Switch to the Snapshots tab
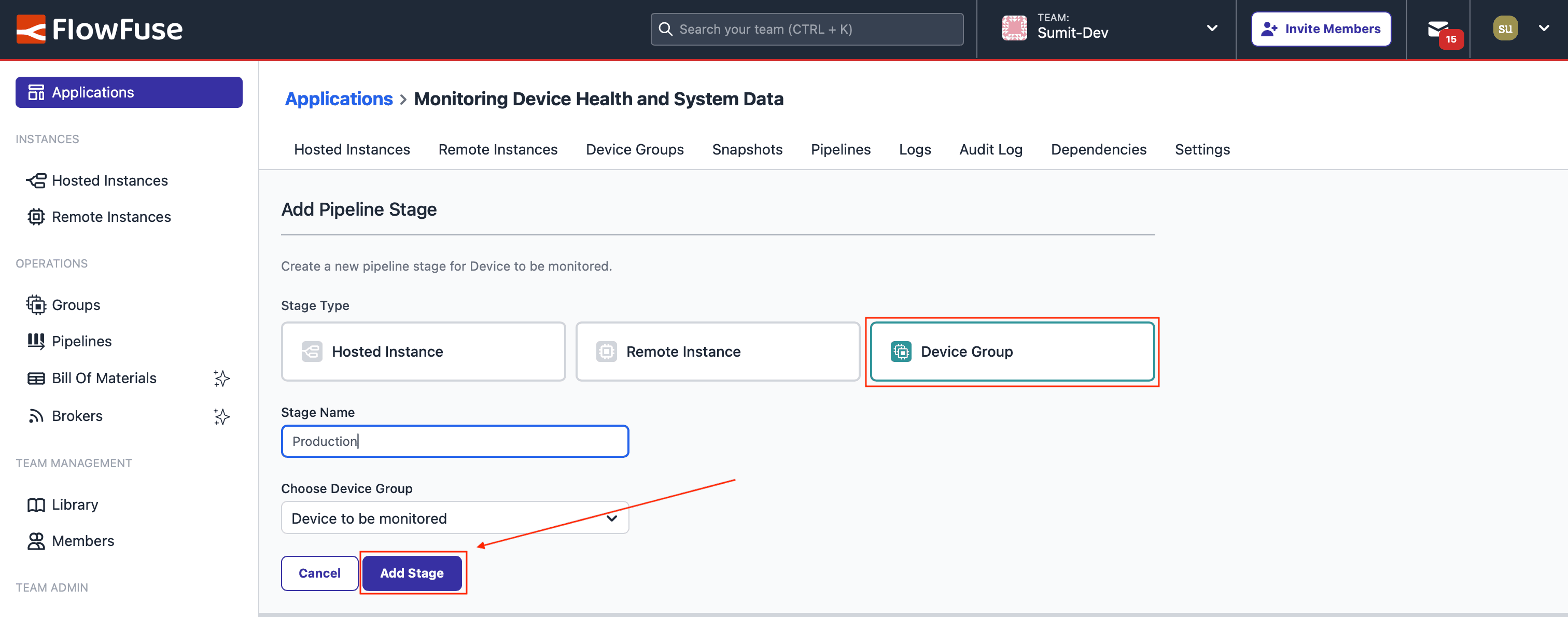This screenshot has height=617, width=1568. click(x=747, y=149)
